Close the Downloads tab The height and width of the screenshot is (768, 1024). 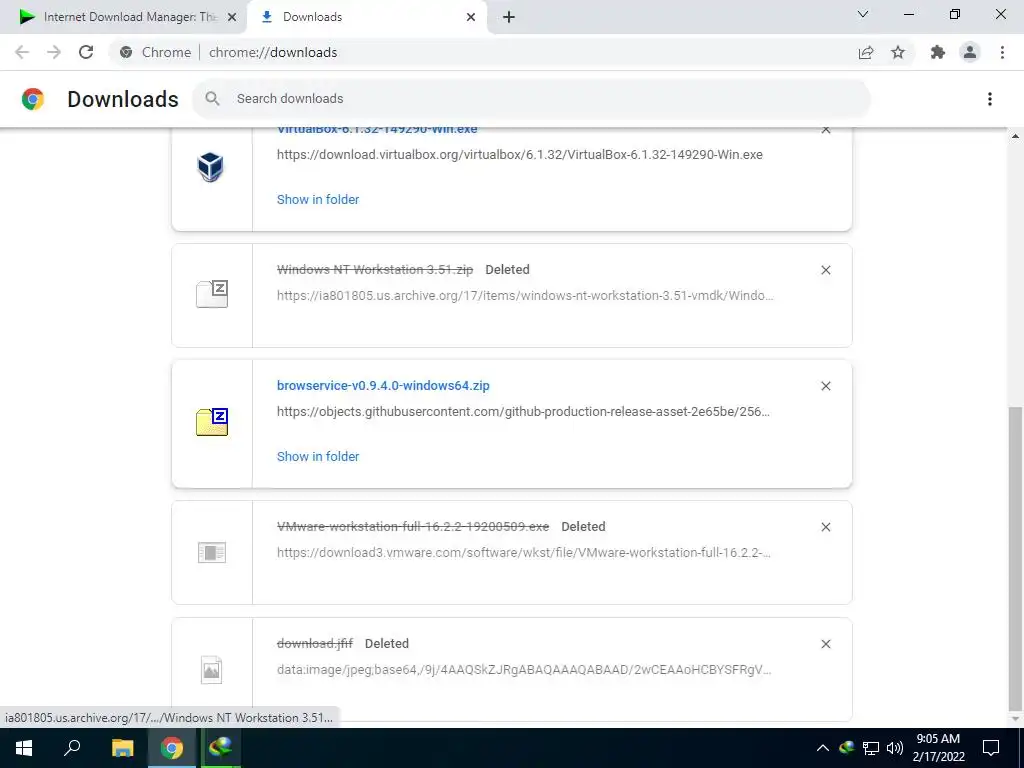[x=471, y=18]
